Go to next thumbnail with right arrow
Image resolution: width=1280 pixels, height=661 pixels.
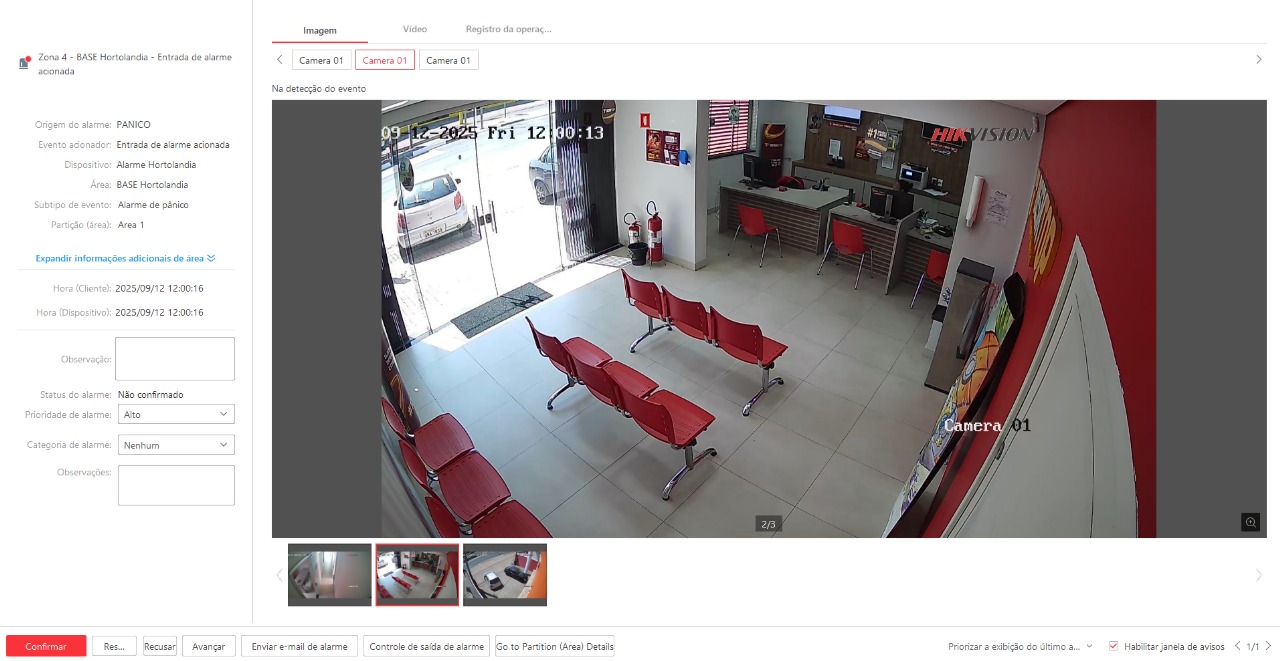tap(1258, 575)
